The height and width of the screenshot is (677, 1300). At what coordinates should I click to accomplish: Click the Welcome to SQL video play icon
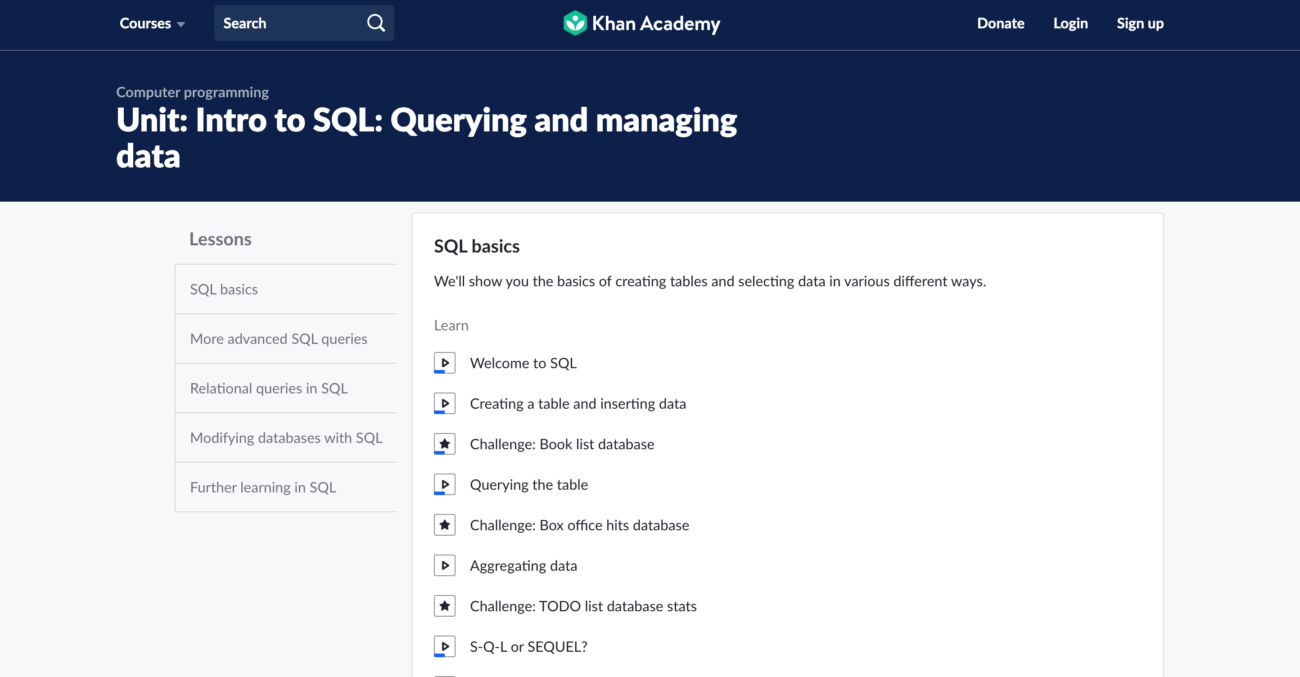[444, 362]
